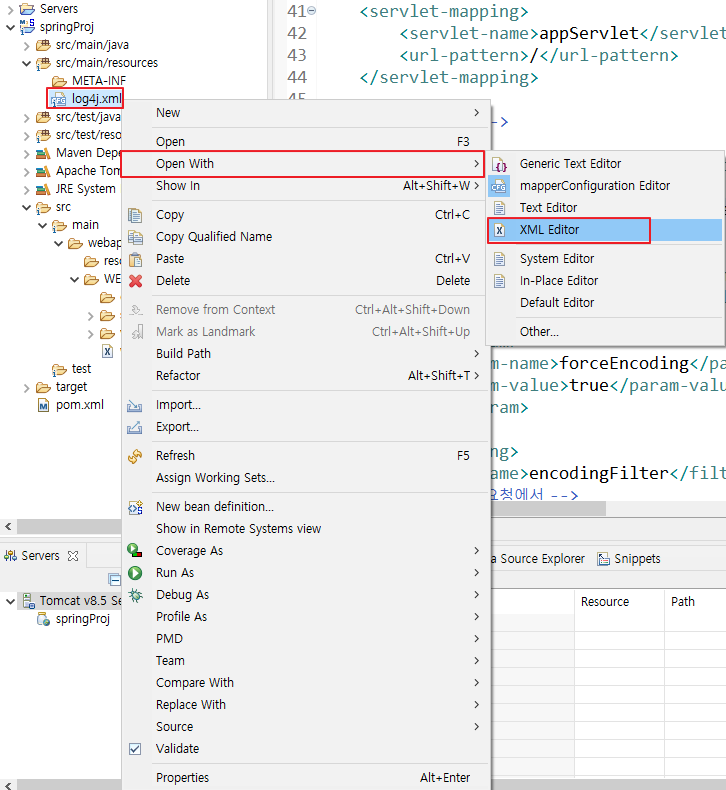
Task: Click the Paste clipboard icon
Action: click(135, 259)
